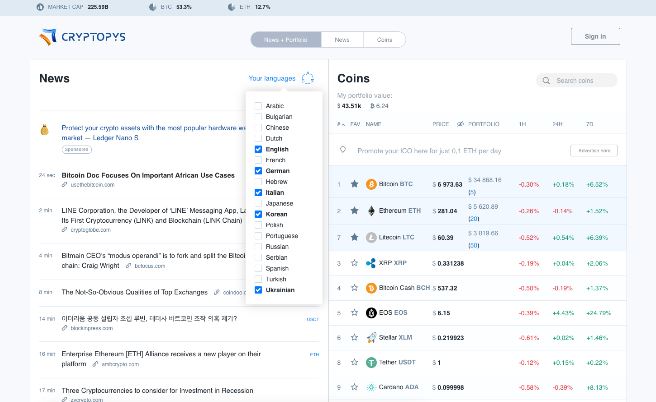The image size is (656, 402).
Task: Sort coins by the Price column header
Action: (441, 124)
